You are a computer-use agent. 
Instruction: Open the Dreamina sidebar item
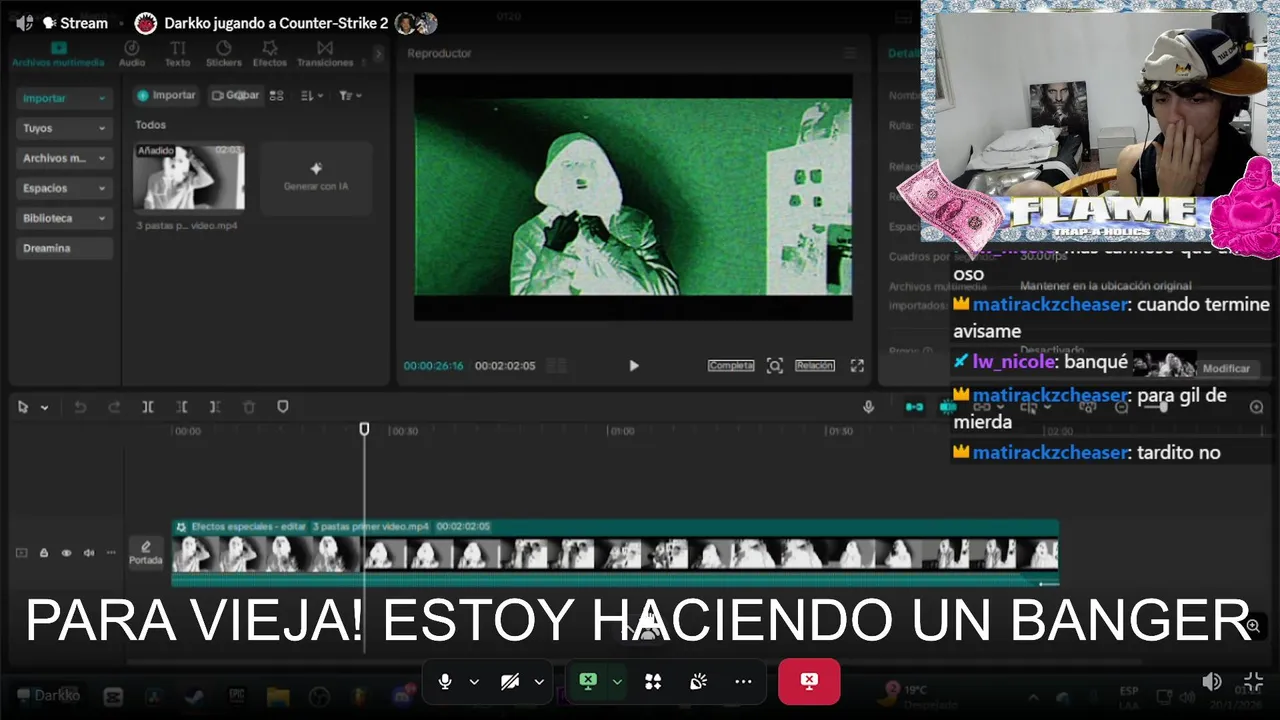[64, 248]
